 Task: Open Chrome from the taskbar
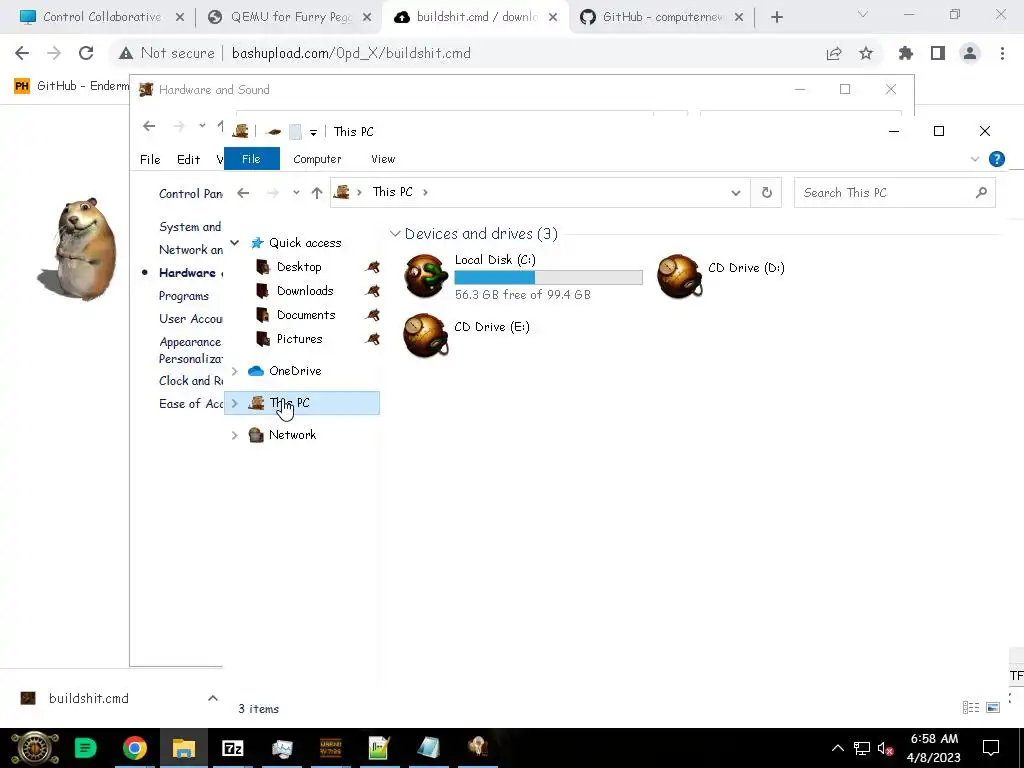pyautogui.click(x=135, y=748)
